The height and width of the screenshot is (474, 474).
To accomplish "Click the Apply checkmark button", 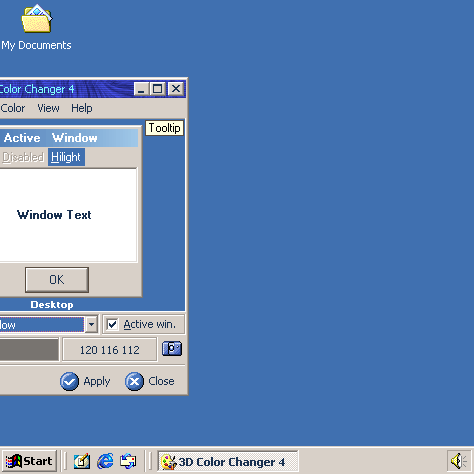I will click(x=85, y=381).
